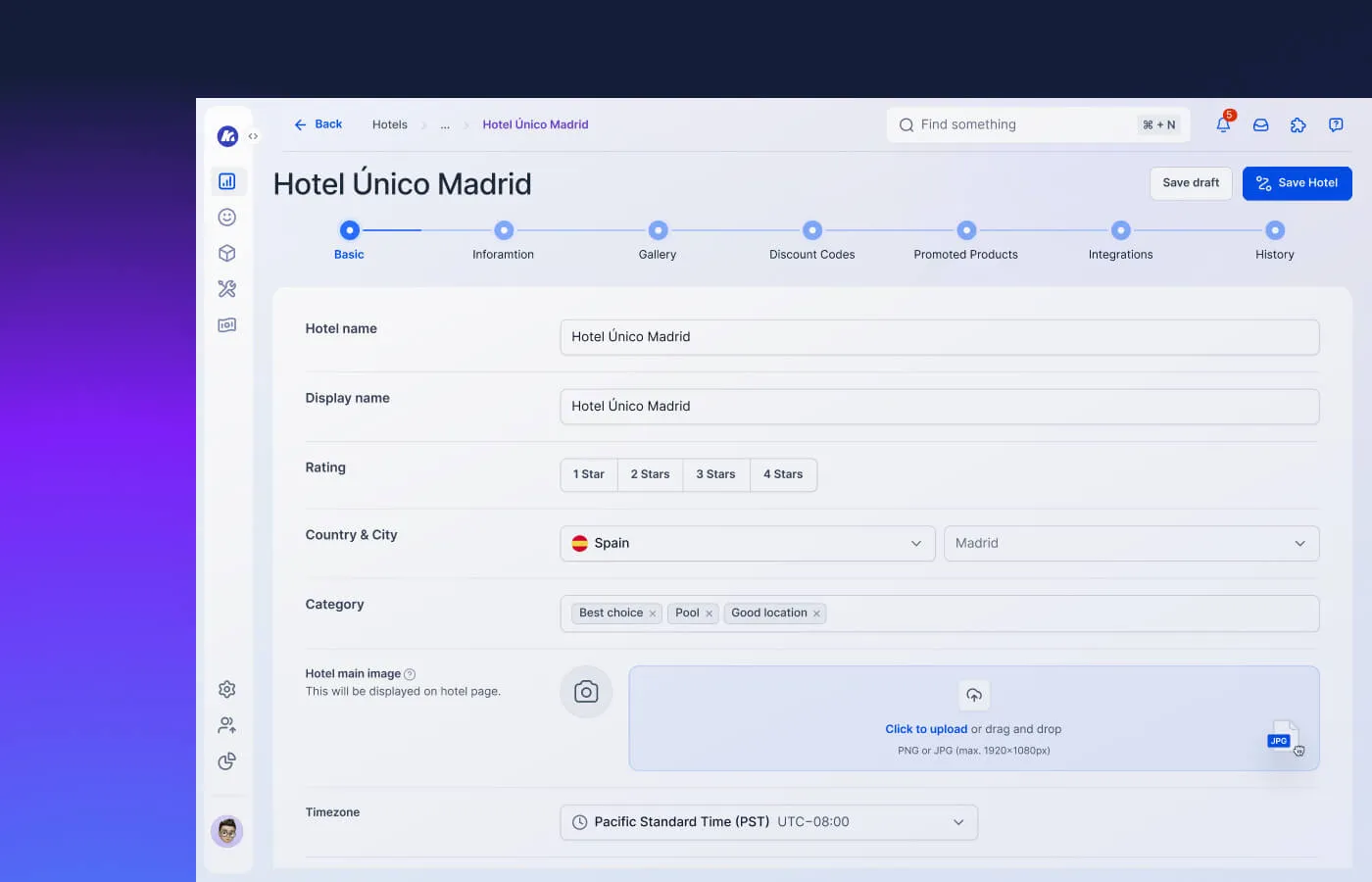Screen dimensions: 1372x882
Task: Go to the Basic step
Action: coord(349,240)
